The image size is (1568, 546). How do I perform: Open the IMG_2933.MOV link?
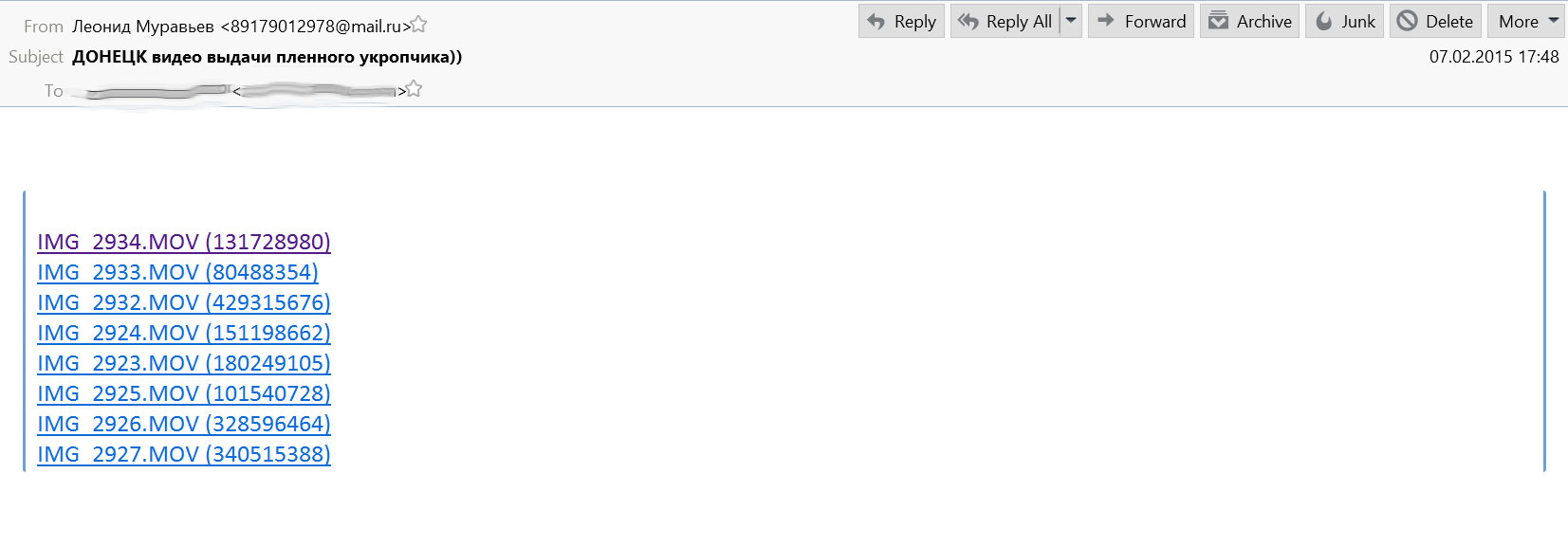pyautogui.click(x=177, y=272)
